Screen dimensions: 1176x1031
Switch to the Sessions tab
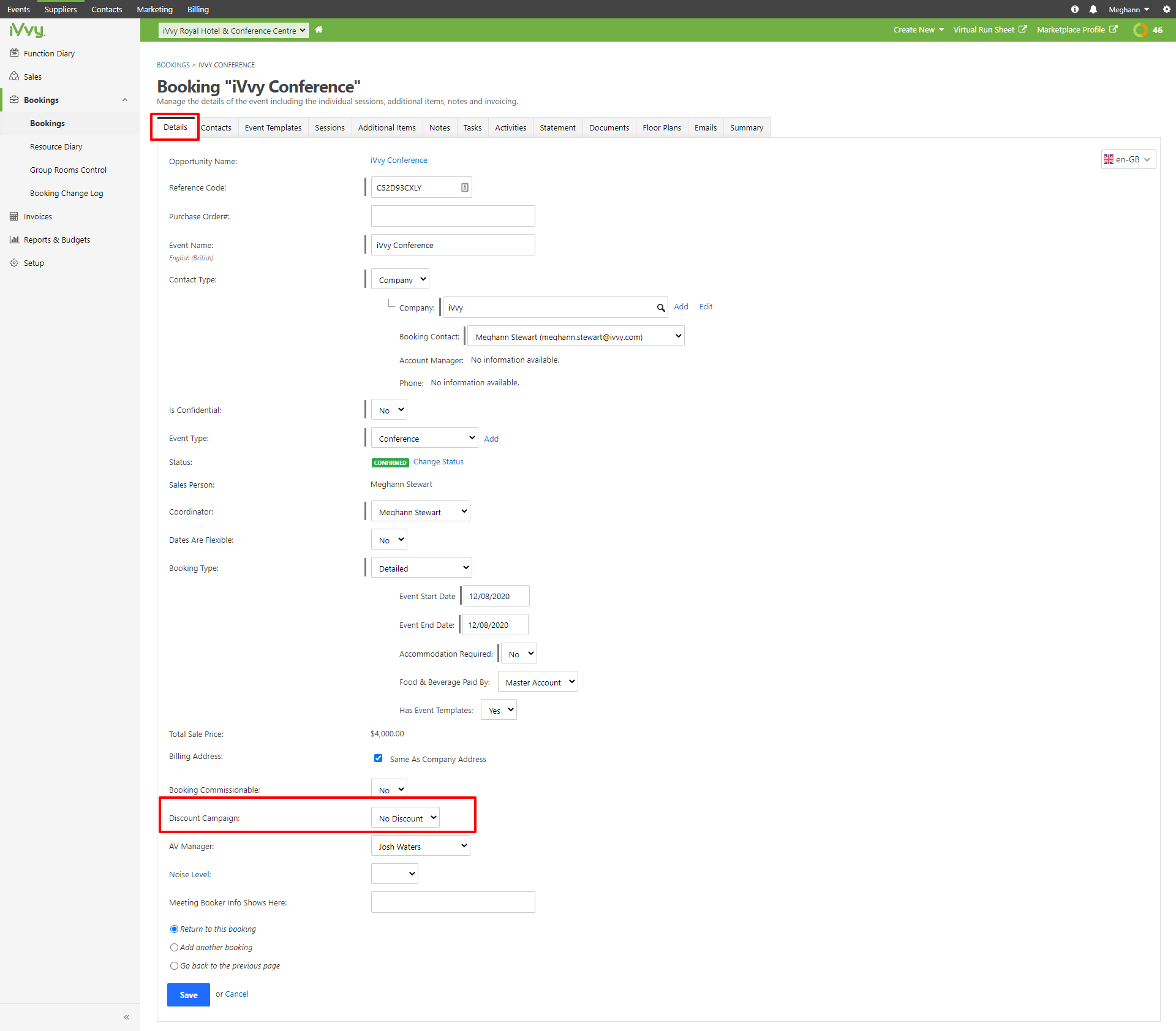pyautogui.click(x=330, y=127)
